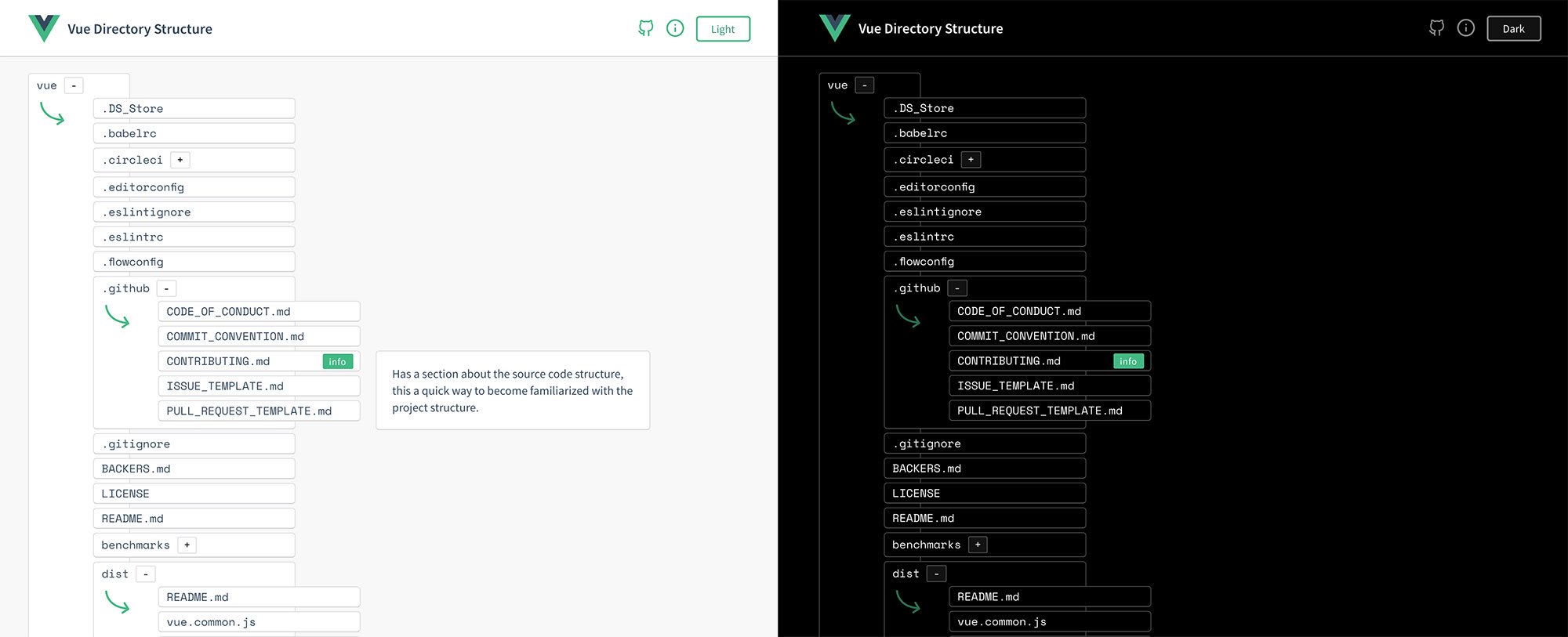Image resolution: width=1568 pixels, height=637 pixels.
Task: Toggle the Dark theme button
Action: 1514,29
